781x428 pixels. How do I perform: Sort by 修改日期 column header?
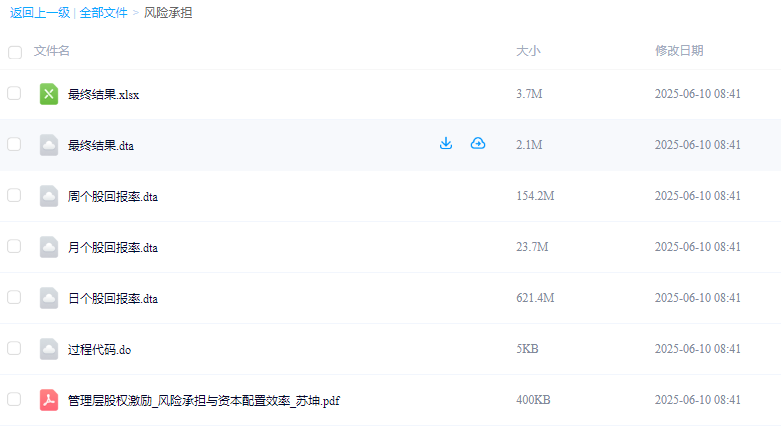[x=679, y=51]
